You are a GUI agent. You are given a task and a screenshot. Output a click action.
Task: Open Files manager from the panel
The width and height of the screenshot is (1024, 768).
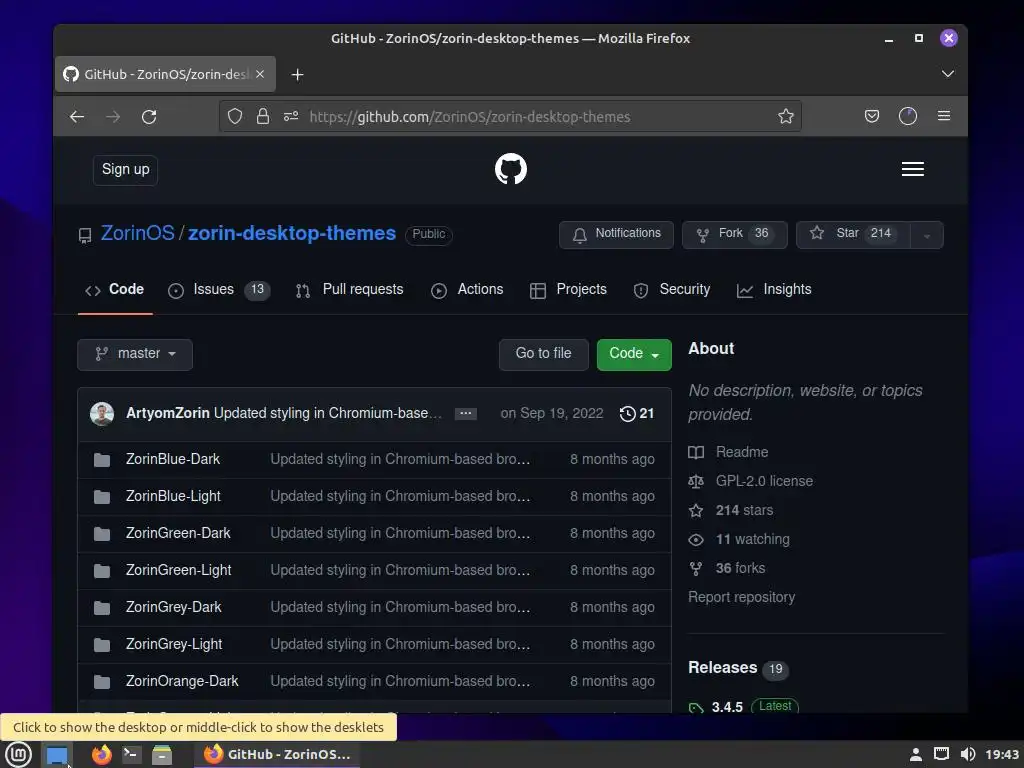coord(161,754)
